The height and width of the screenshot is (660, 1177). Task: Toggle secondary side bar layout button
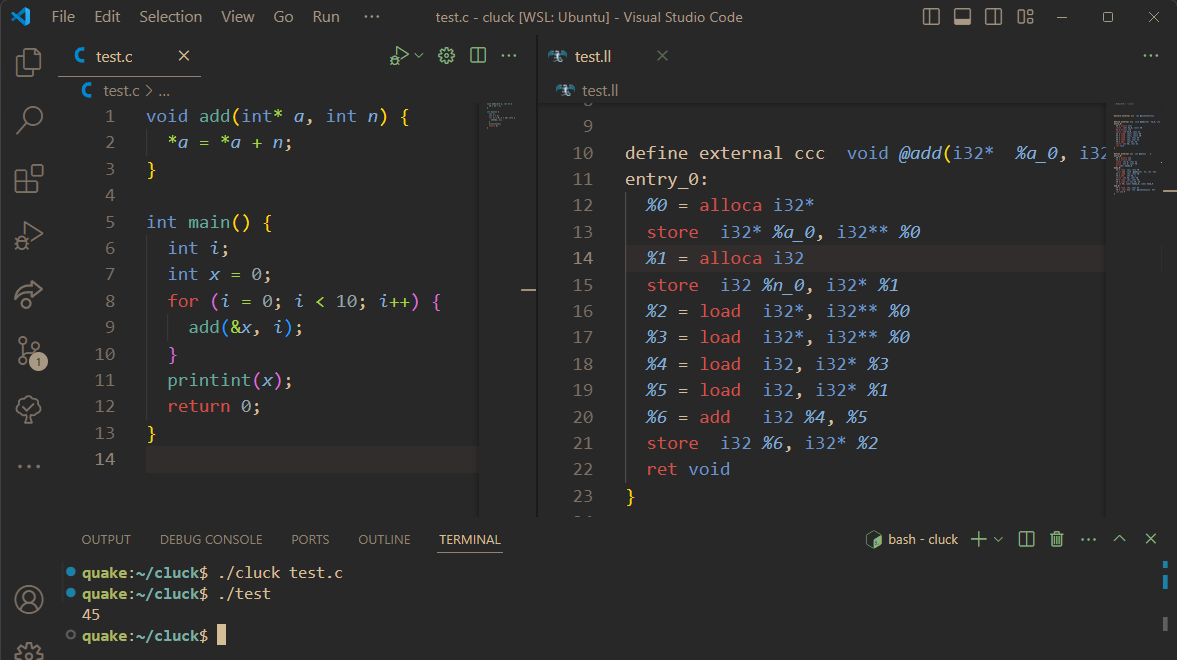tap(993, 17)
